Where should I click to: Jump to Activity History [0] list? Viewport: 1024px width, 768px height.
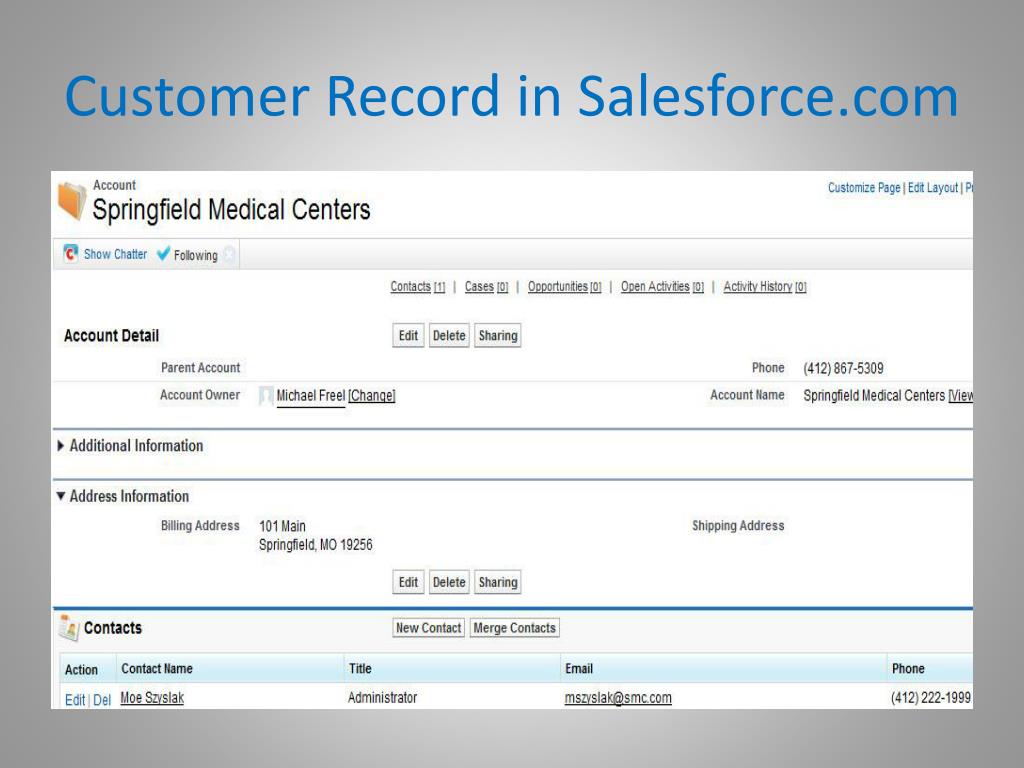[765, 287]
